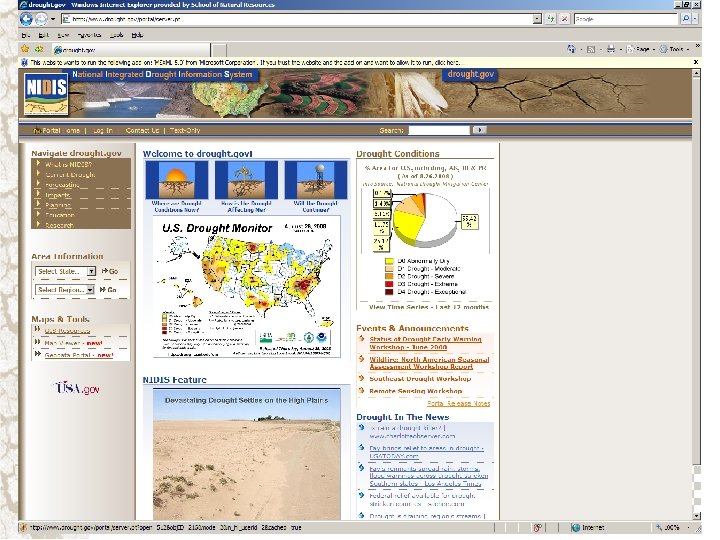Click the browser address bar
Image resolution: width=720 pixels, height=540 pixels.
click(x=302, y=19)
